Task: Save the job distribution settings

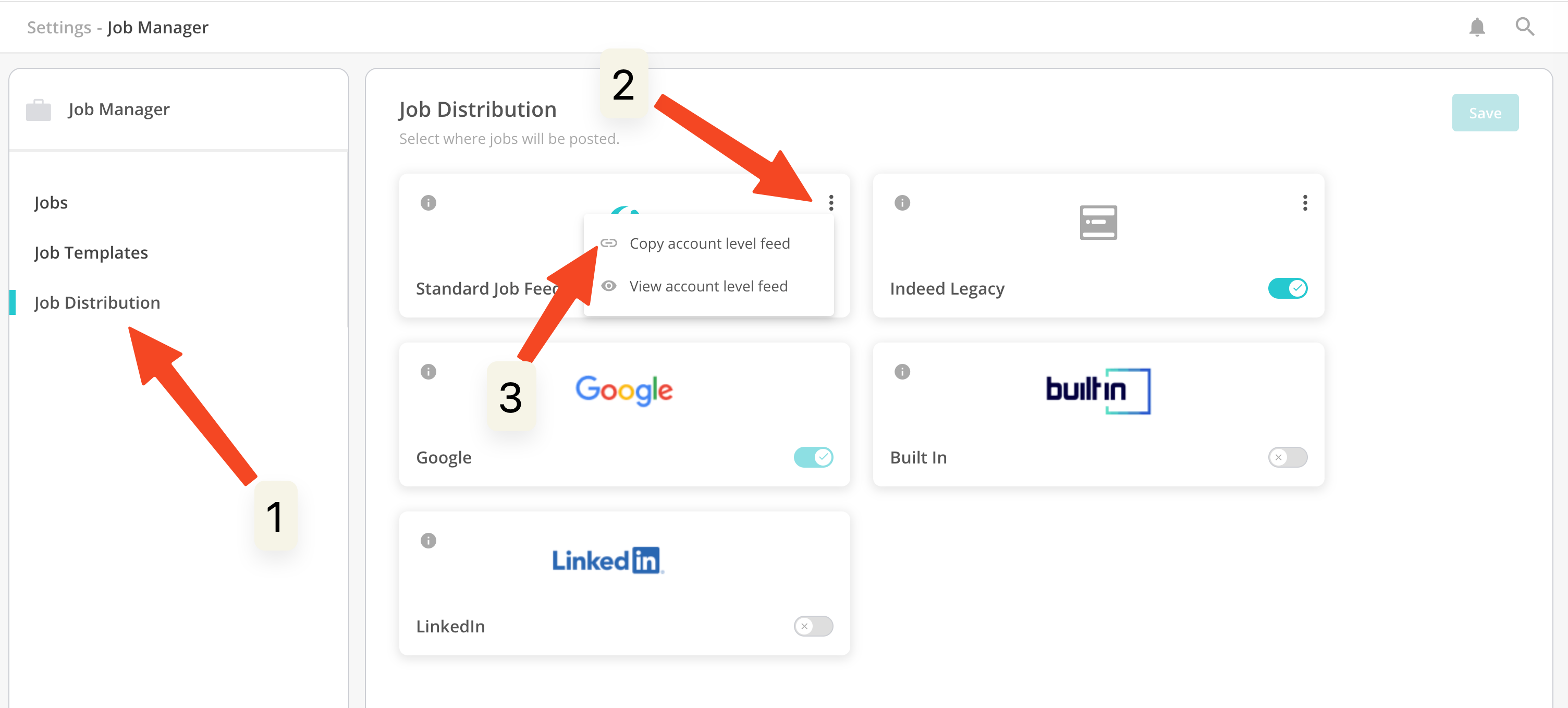Action: click(1485, 113)
